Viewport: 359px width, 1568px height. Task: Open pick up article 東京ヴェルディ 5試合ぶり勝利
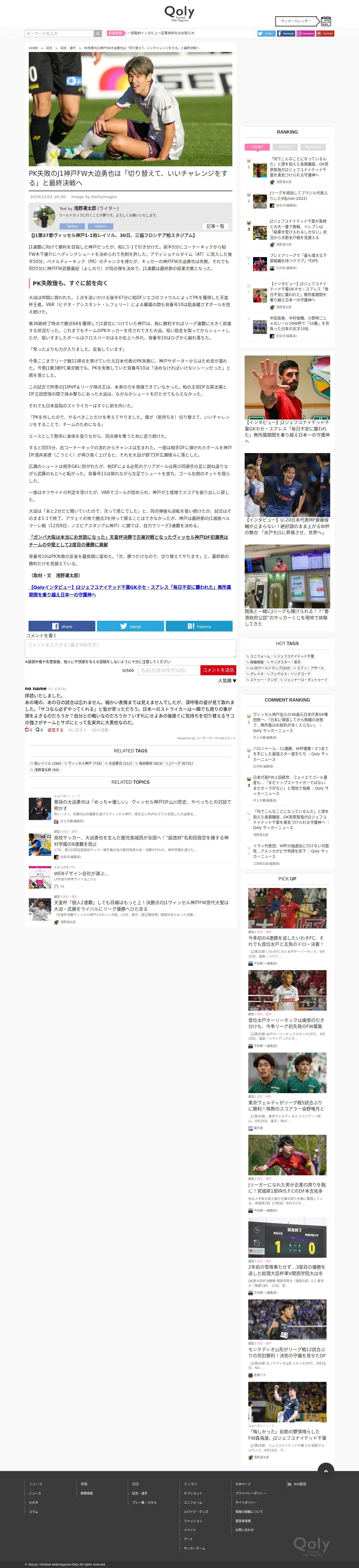[287, 1105]
